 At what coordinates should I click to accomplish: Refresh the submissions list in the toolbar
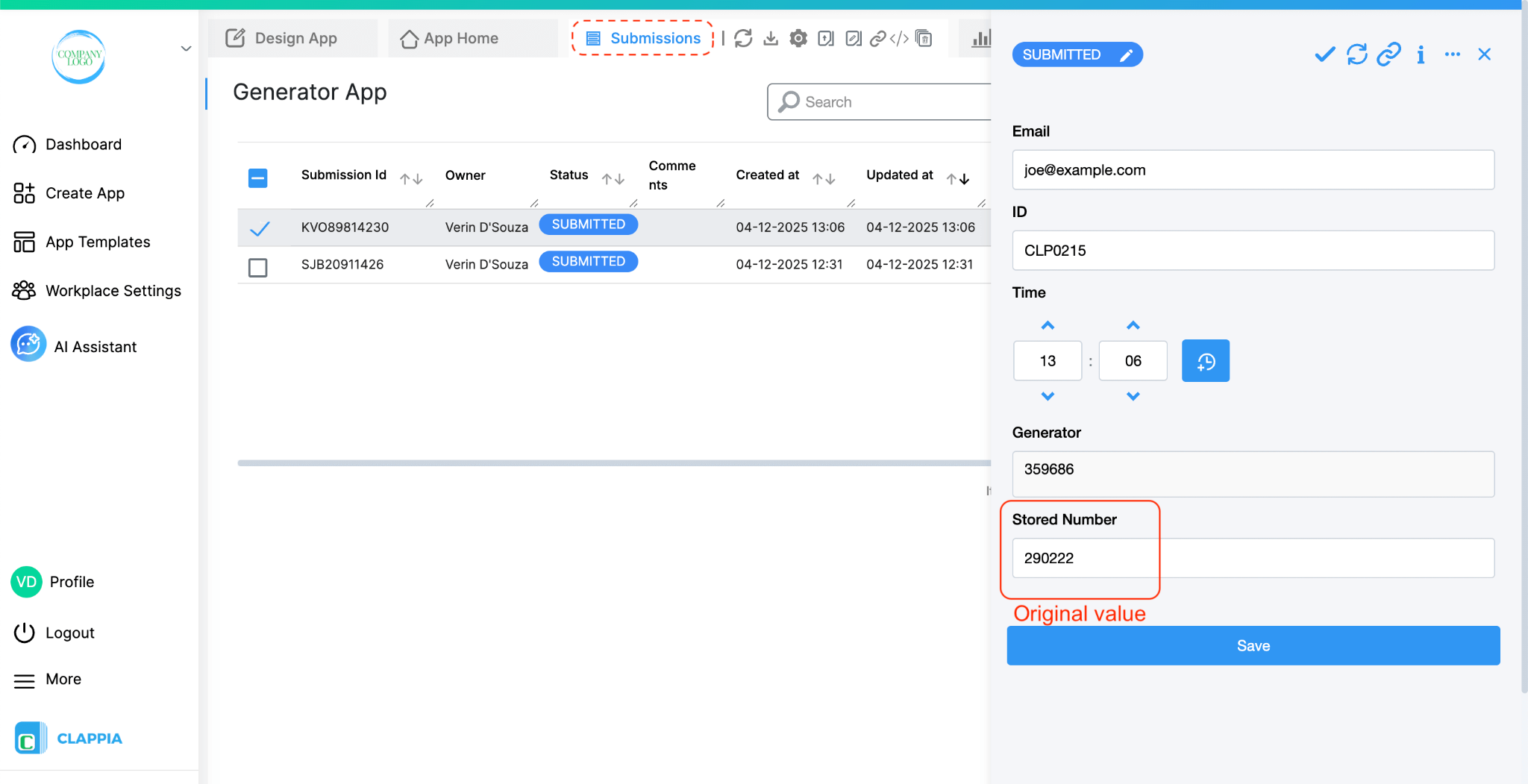coord(743,38)
